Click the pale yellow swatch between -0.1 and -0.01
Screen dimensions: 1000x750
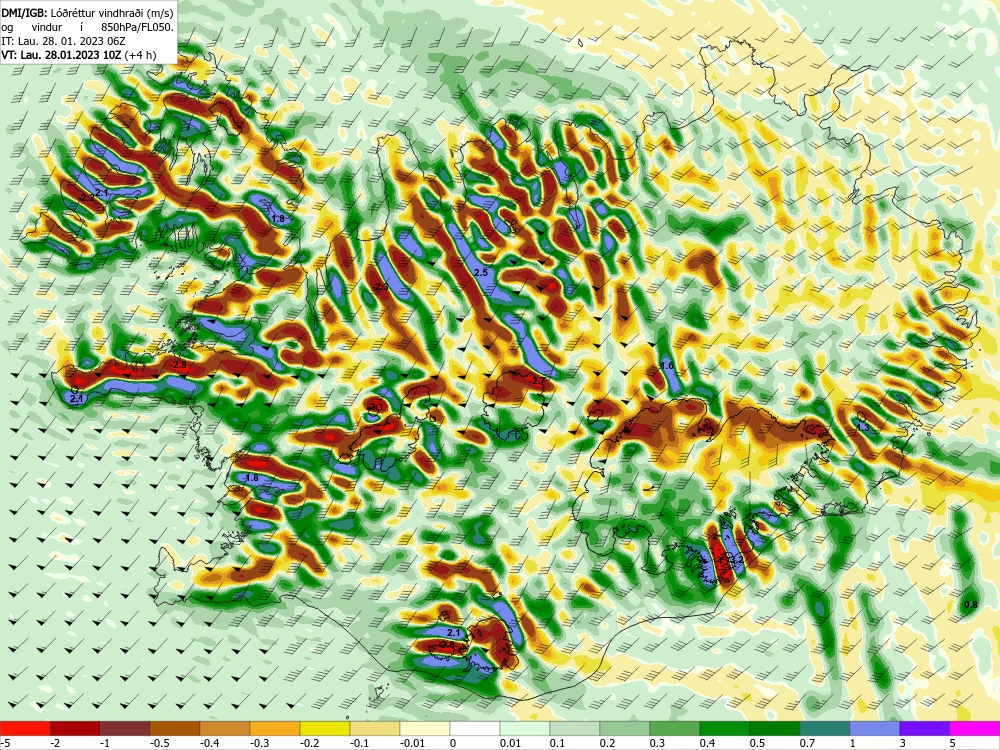[375, 728]
